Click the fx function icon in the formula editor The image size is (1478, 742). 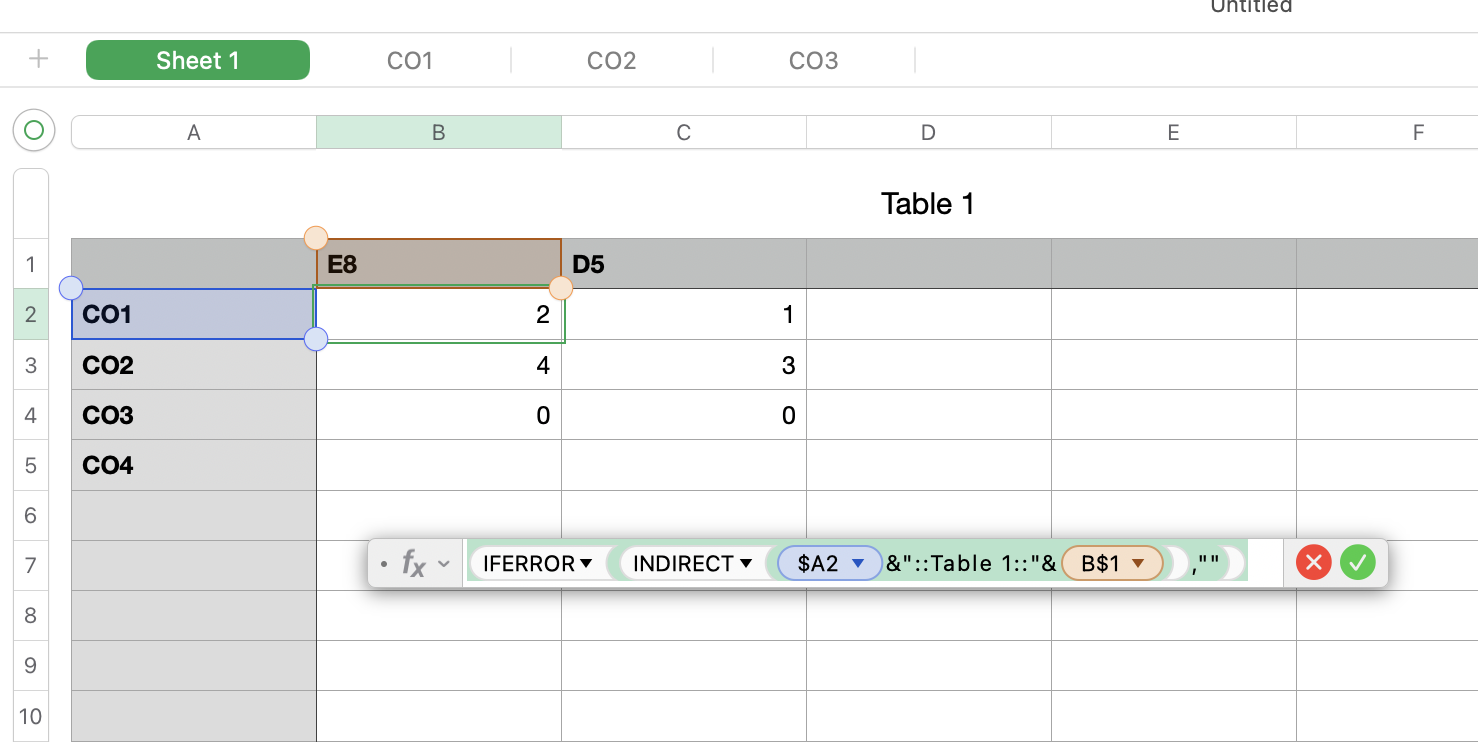coord(412,564)
